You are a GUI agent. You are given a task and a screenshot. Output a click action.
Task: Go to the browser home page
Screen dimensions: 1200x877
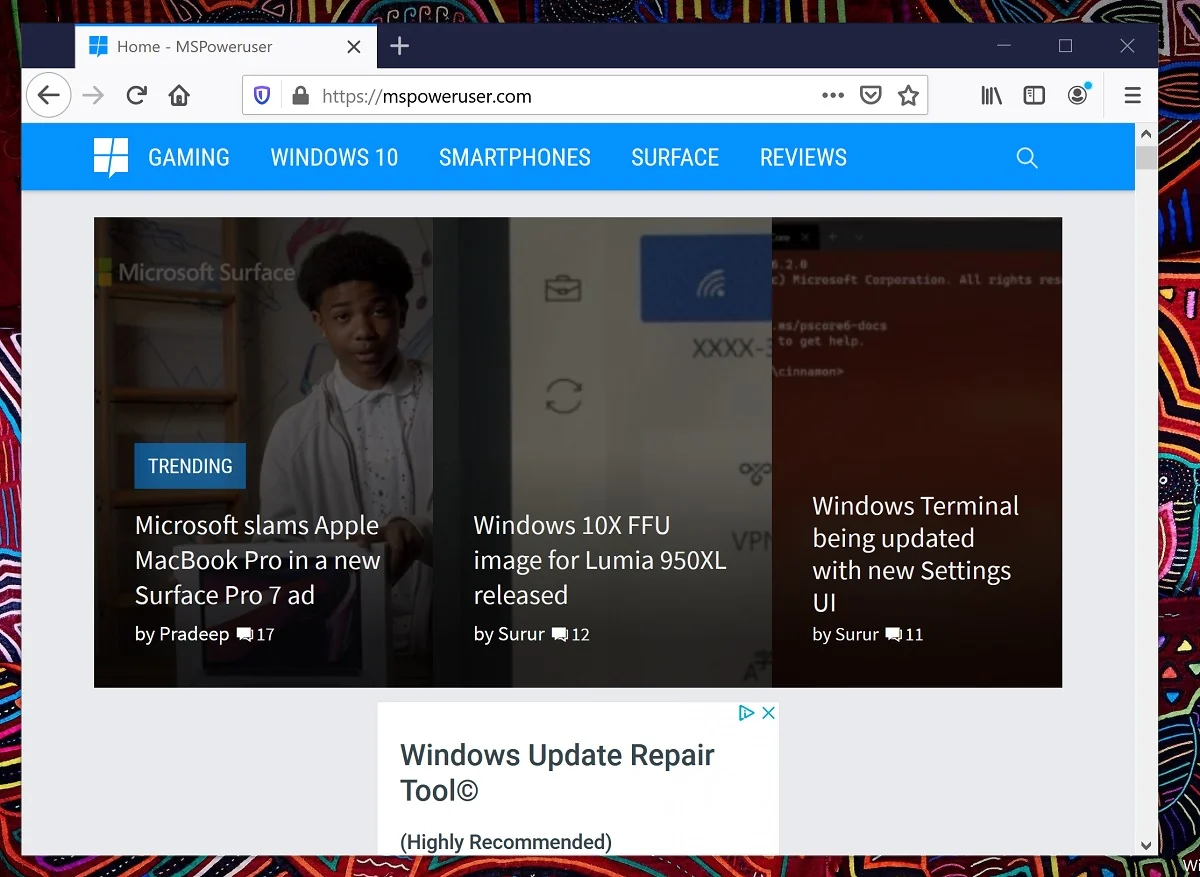179,96
